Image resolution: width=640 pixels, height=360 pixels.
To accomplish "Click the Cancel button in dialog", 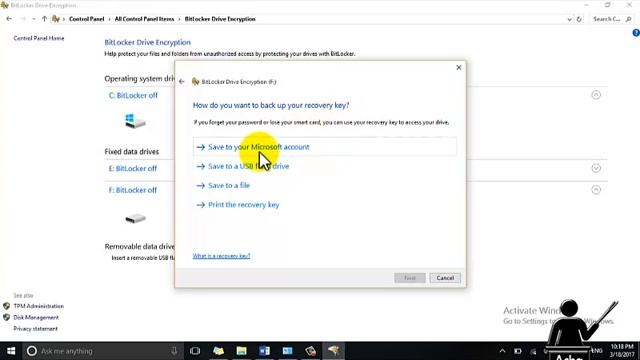I will click(x=445, y=278).
